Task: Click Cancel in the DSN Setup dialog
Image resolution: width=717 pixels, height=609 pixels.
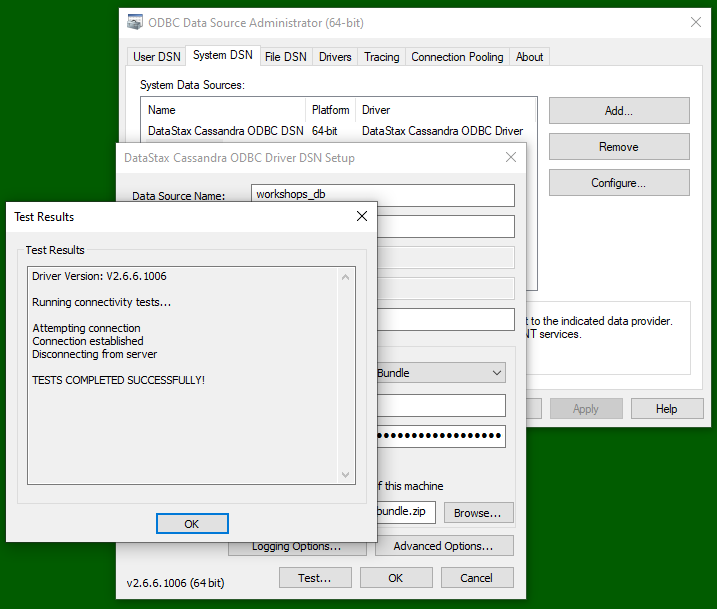Action: pos(477,577)
